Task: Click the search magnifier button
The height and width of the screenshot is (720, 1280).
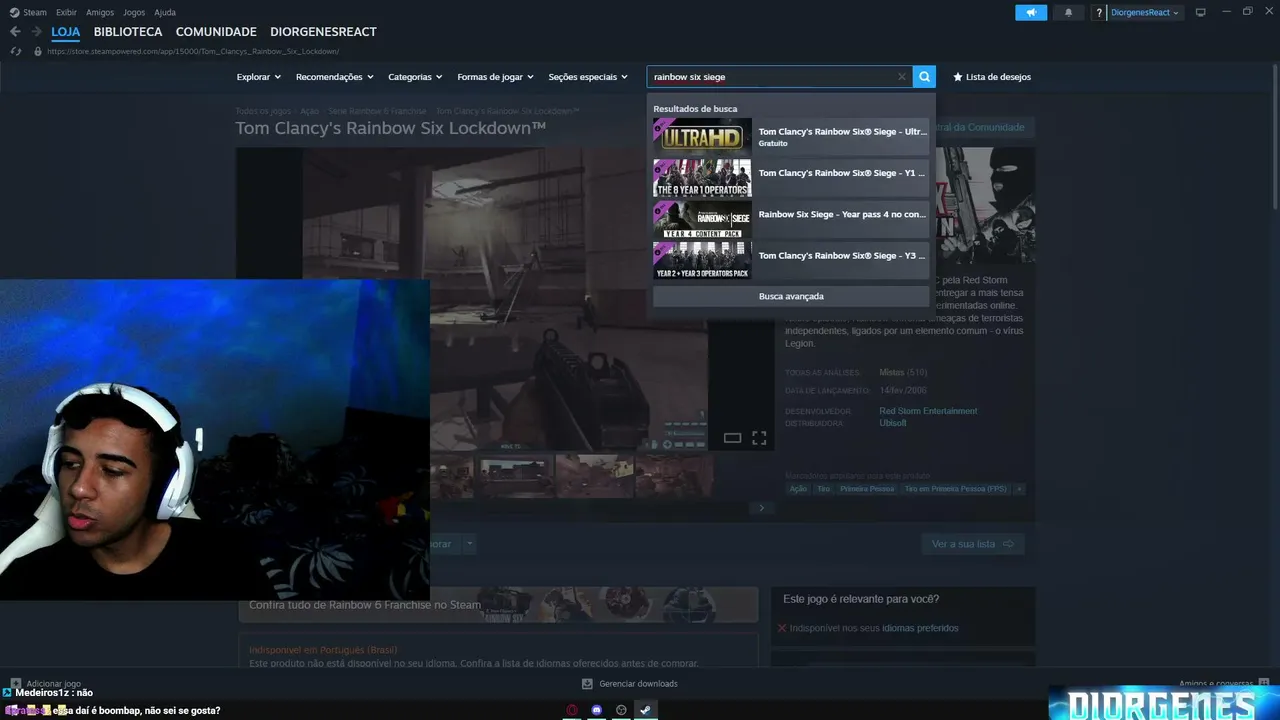Action: [924, 77]
